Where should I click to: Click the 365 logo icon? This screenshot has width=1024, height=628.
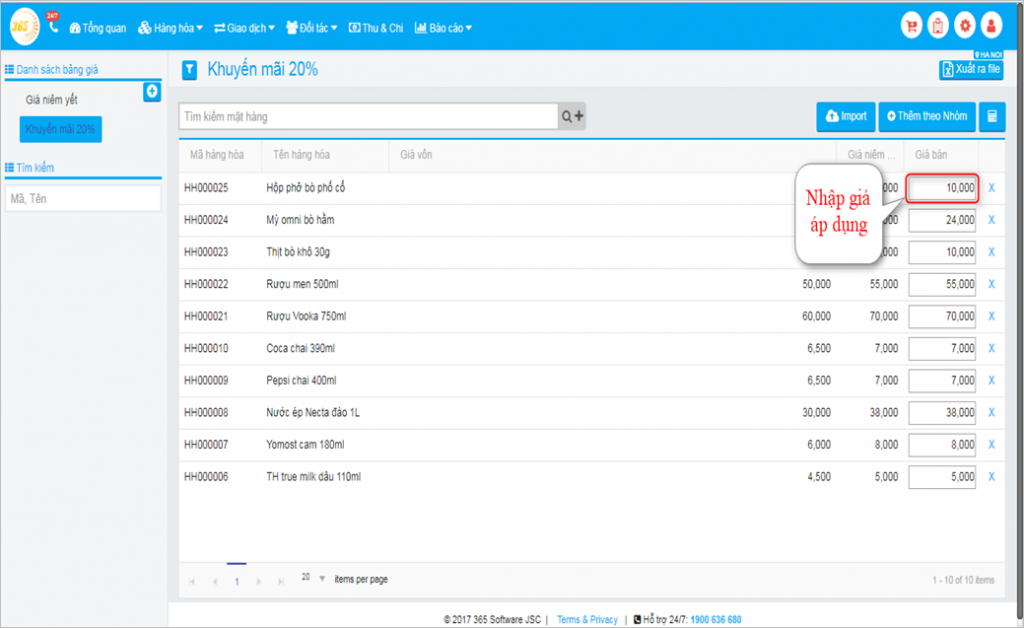24,26
